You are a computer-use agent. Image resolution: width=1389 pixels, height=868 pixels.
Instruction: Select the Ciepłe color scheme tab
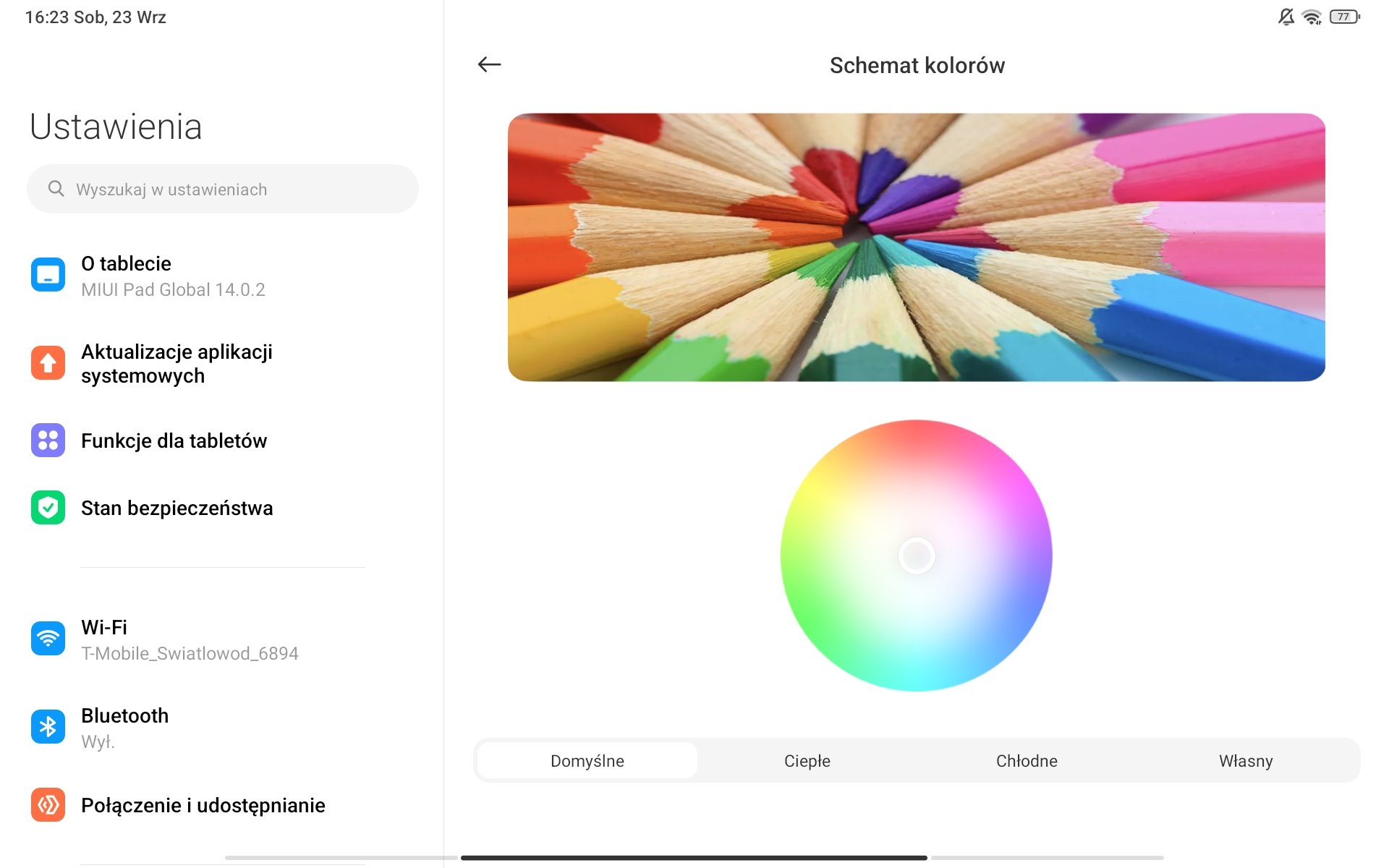tap(807, 761)
